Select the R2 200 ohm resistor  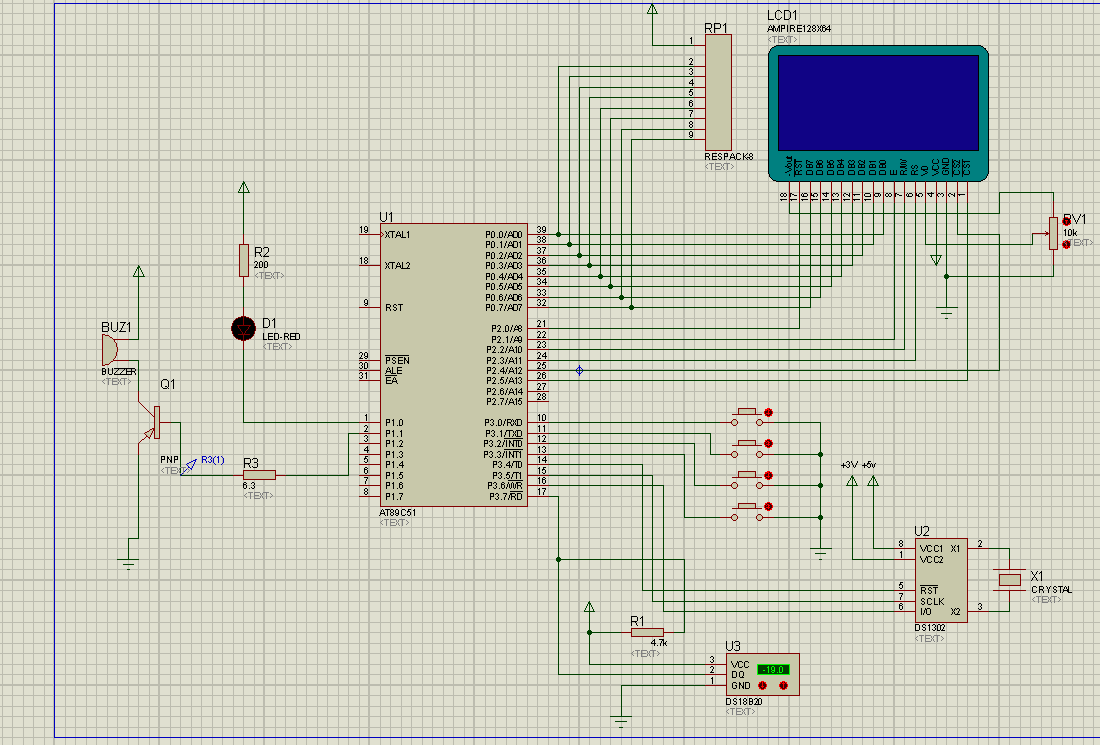(x=243, y=260)
